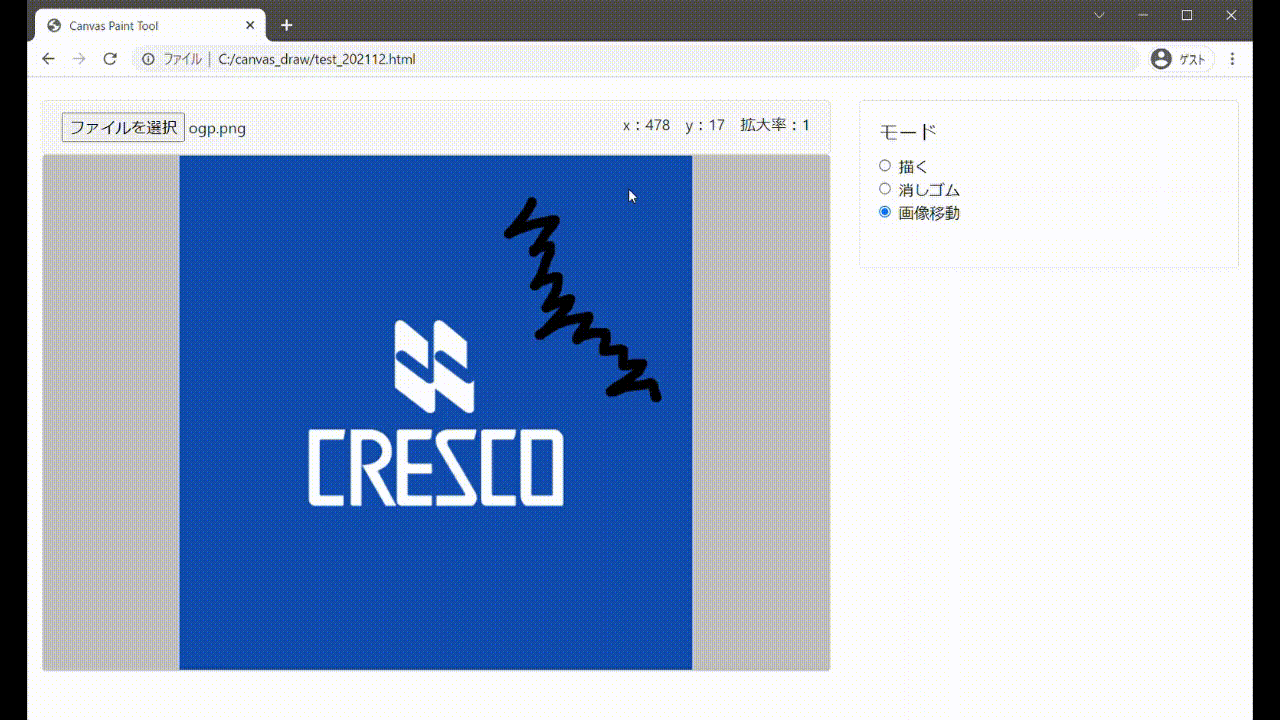The width and height of the screenshot is (1280, 720).
Task: Select the 画像移動 image move radio
Action: tap(885, 212)
